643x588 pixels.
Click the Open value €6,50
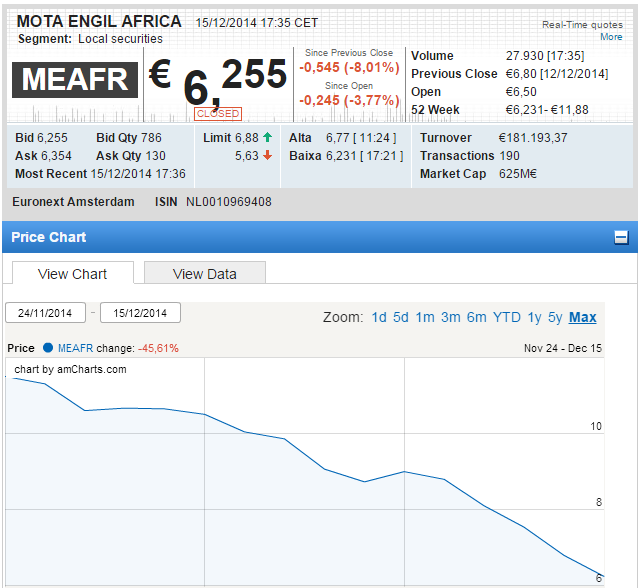pyautogui.click(x=521, y=91)
